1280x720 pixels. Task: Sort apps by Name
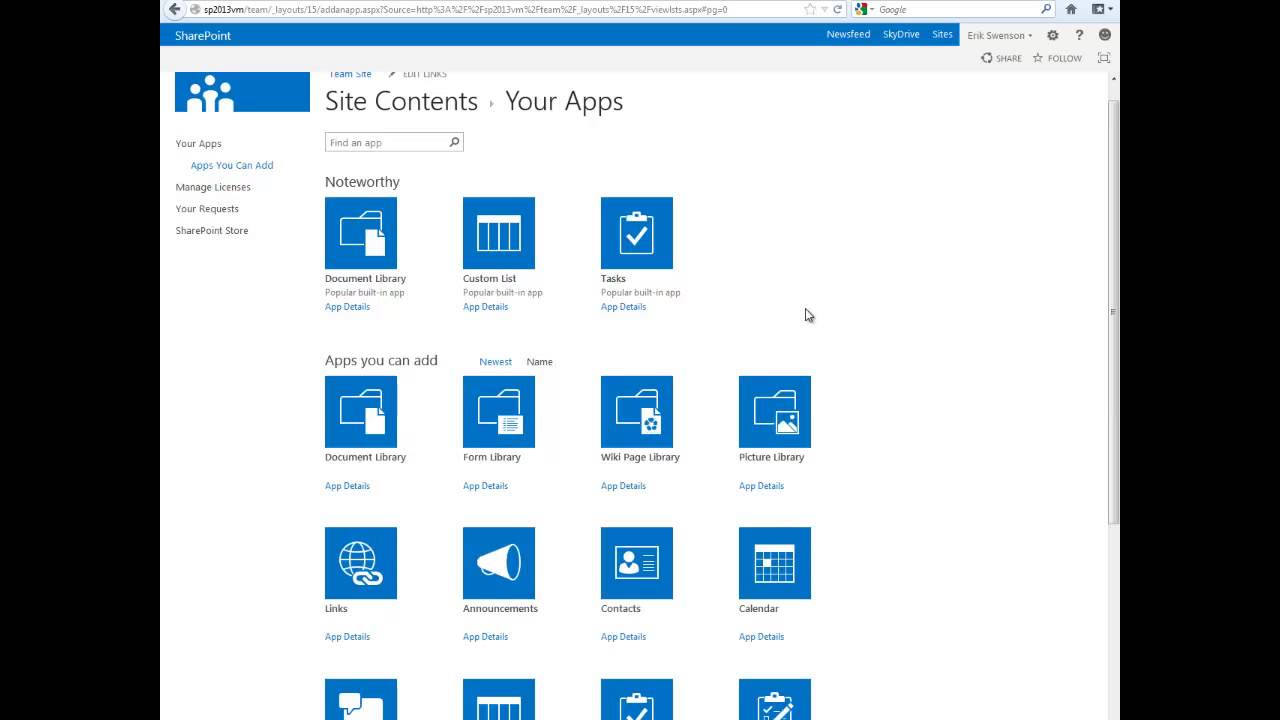[x=539, y=362]
